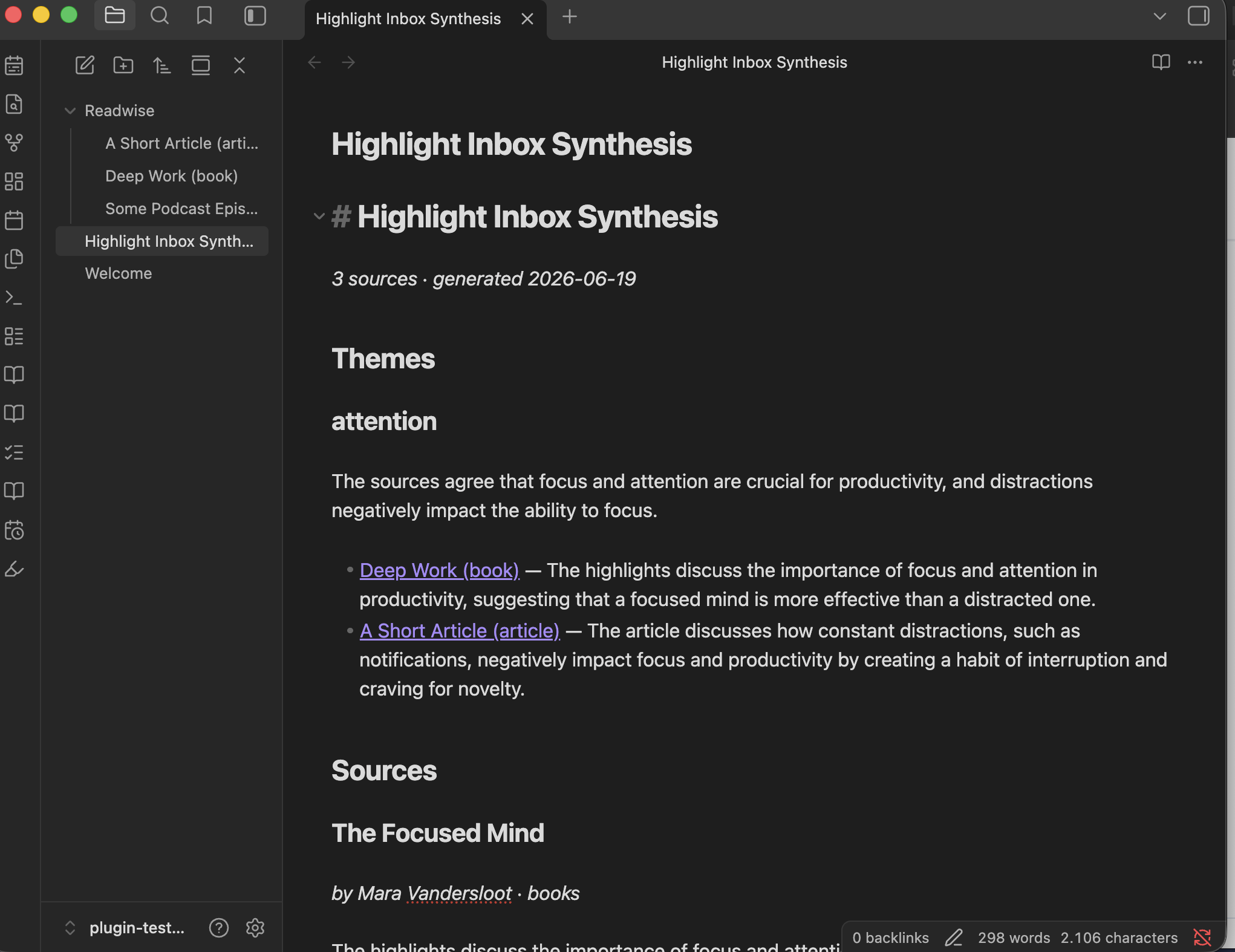Screen dimensions: 1235x952
Task: Open the A Short Article note
Action: [x=181, y=143]
